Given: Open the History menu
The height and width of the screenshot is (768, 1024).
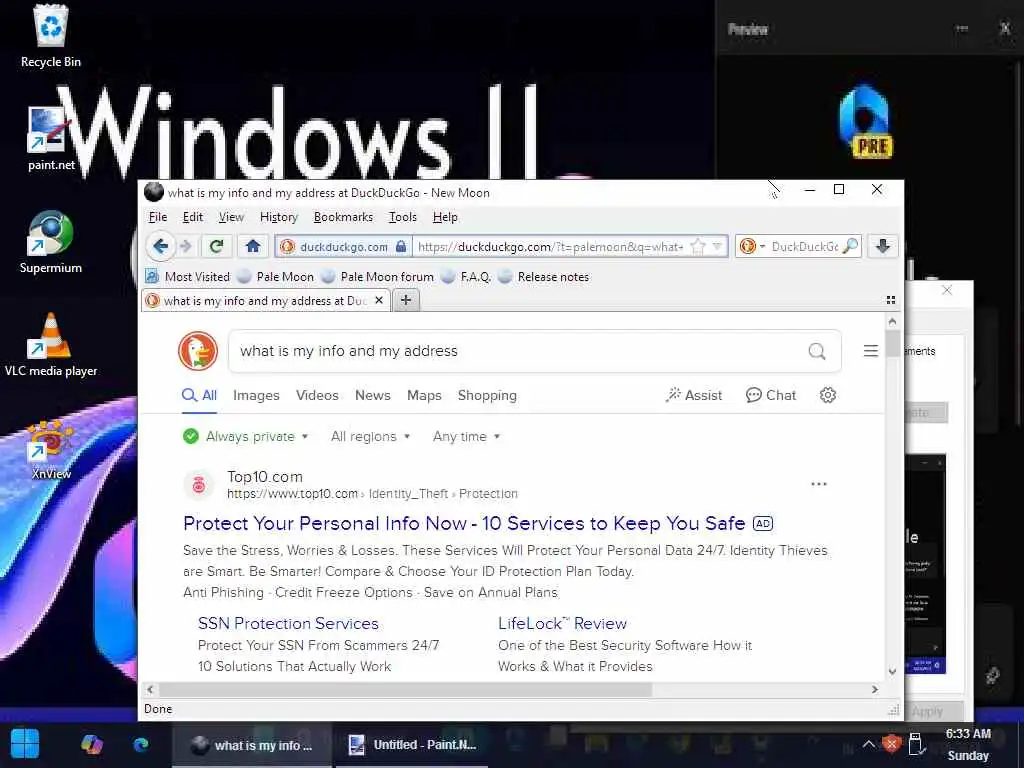Looking at the screenshot, I should tap(279, 217).
